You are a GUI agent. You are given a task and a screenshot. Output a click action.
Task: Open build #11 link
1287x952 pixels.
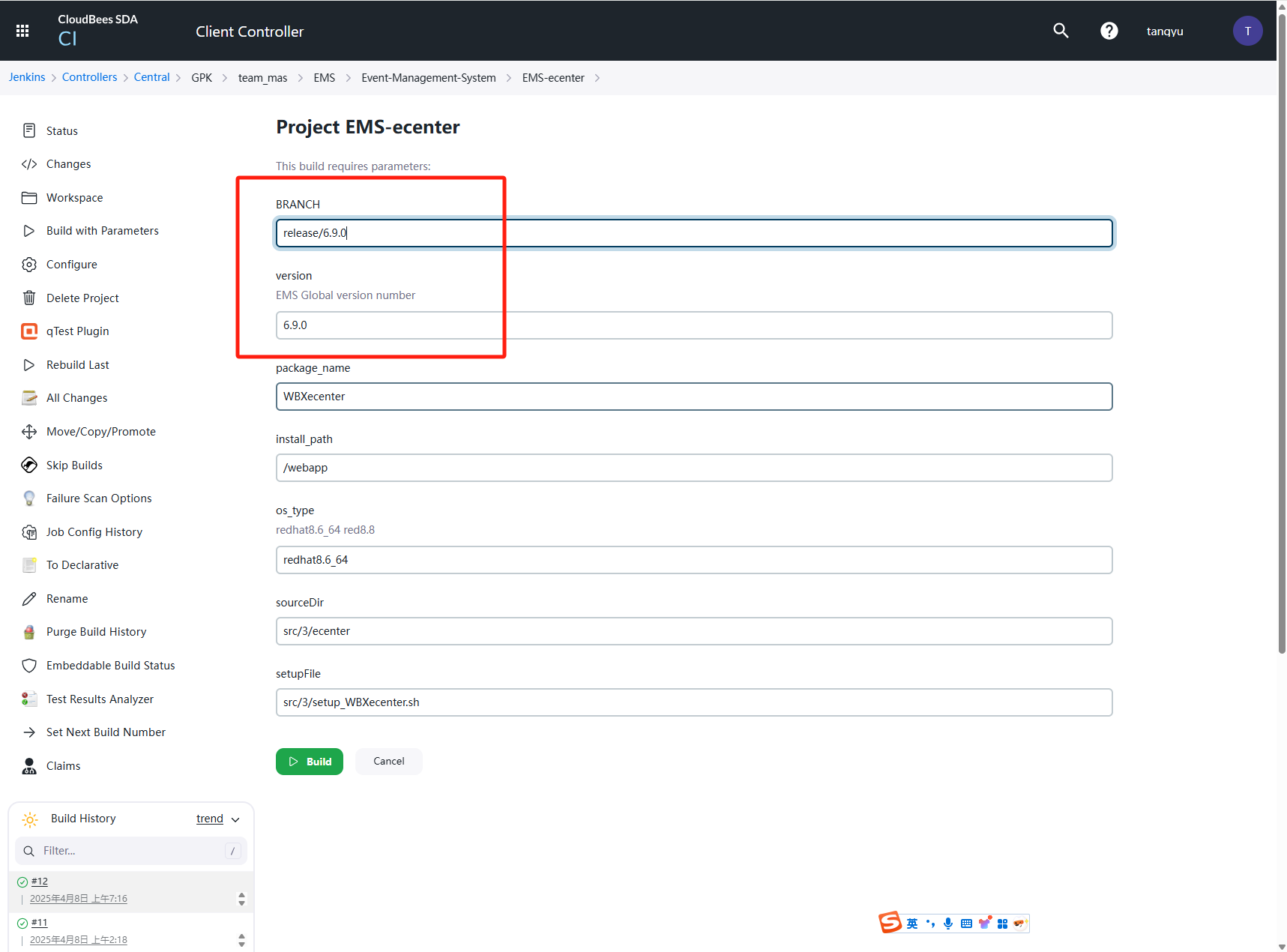point(40,923)
